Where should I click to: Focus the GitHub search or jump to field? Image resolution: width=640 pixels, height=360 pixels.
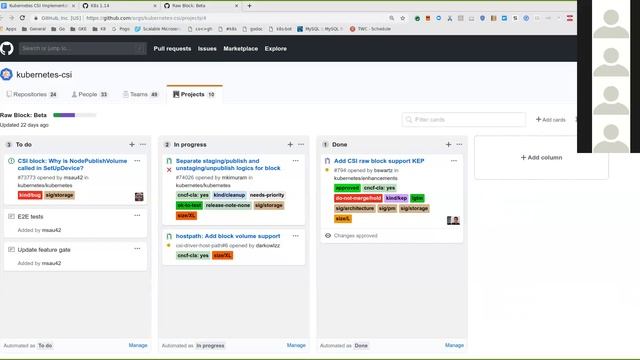tap(82, 49)
